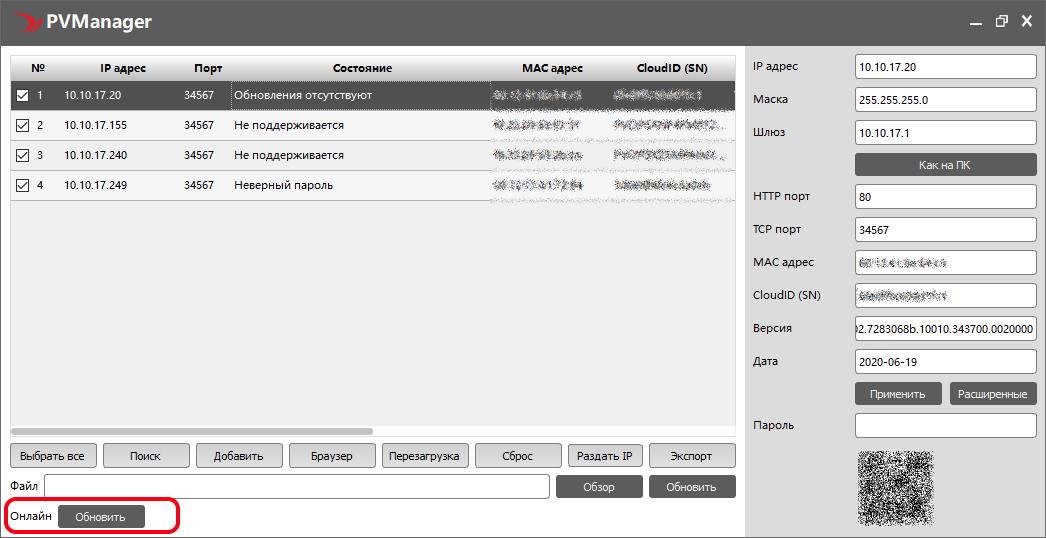1046x538 pixels.
Task: Click status Обновления отсутствуют
Action: coord(303,95)
